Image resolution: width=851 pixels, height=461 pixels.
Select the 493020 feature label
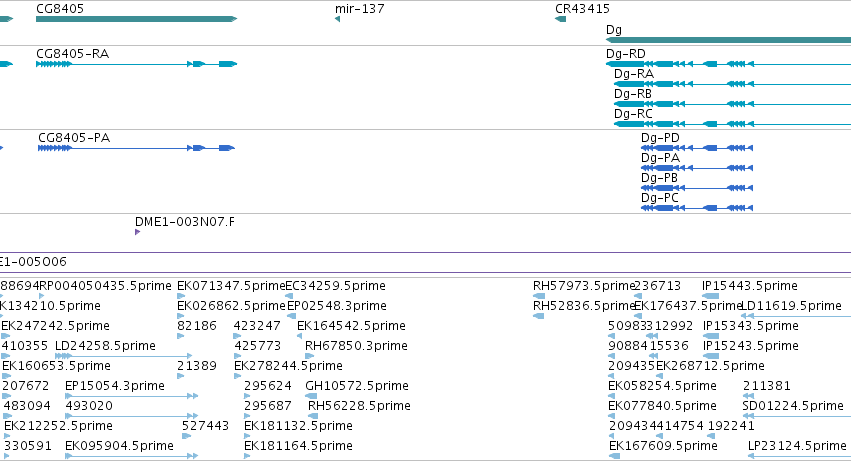[x=89, y=407]
